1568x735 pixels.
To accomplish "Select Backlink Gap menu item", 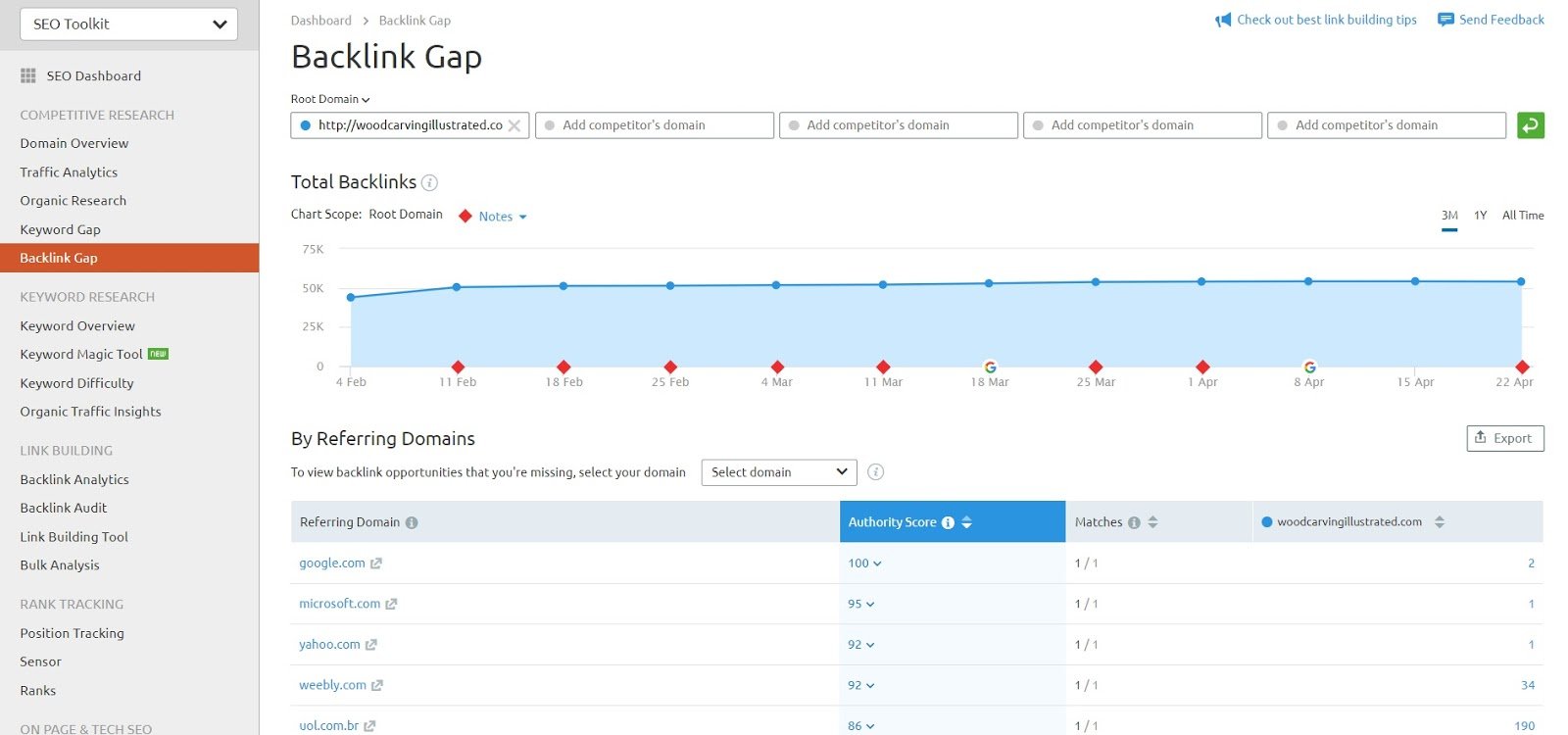I will (129, 258).
